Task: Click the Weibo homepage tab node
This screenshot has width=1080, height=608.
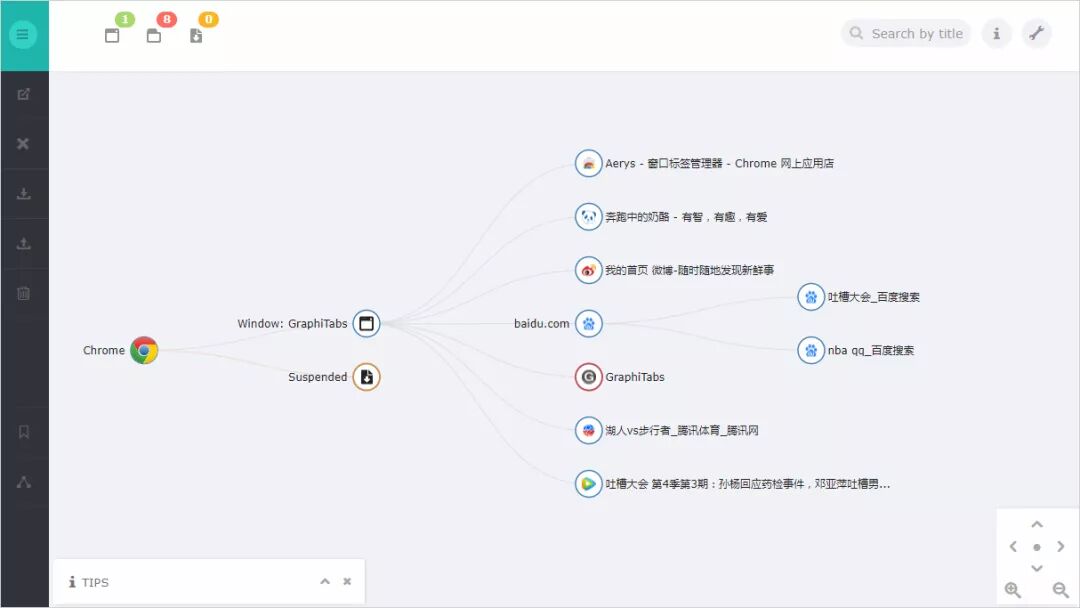Action: (588, 270)
